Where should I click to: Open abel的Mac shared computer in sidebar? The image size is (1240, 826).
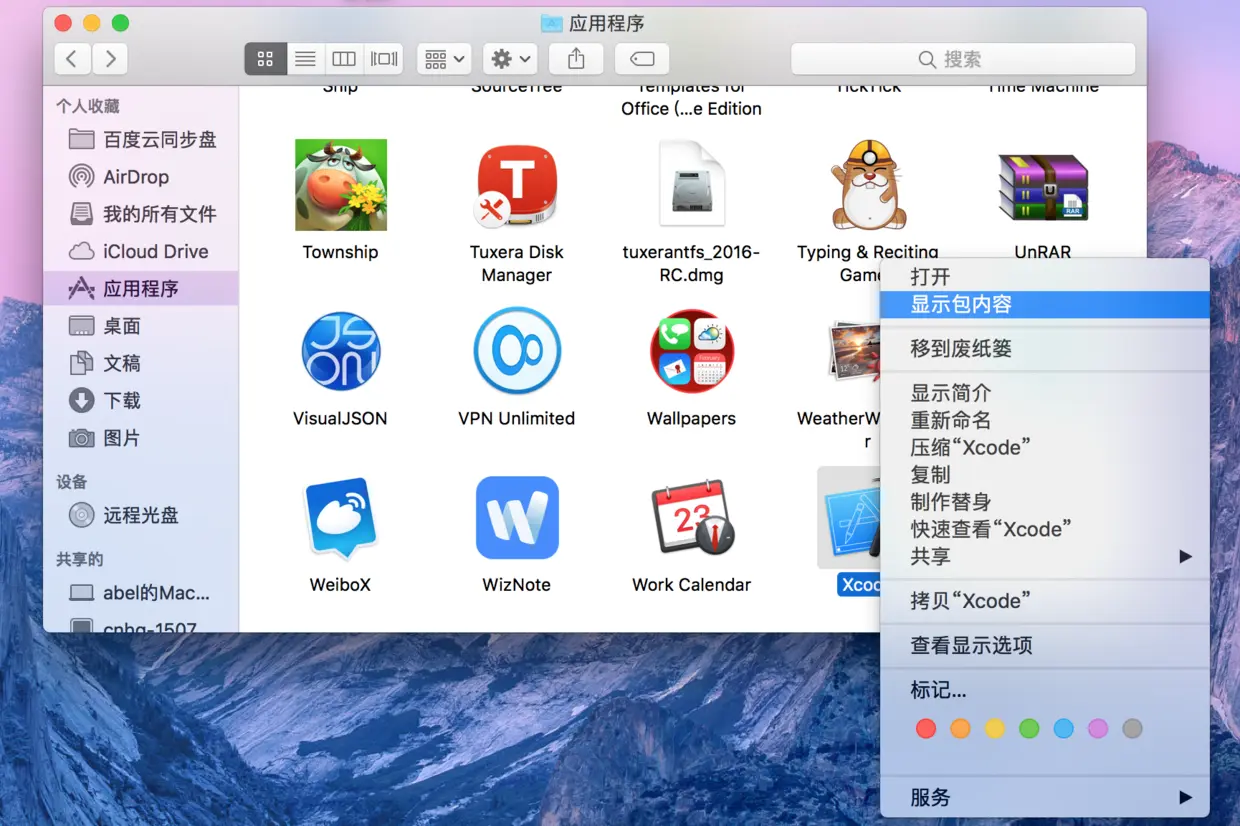tap(141, 593)
